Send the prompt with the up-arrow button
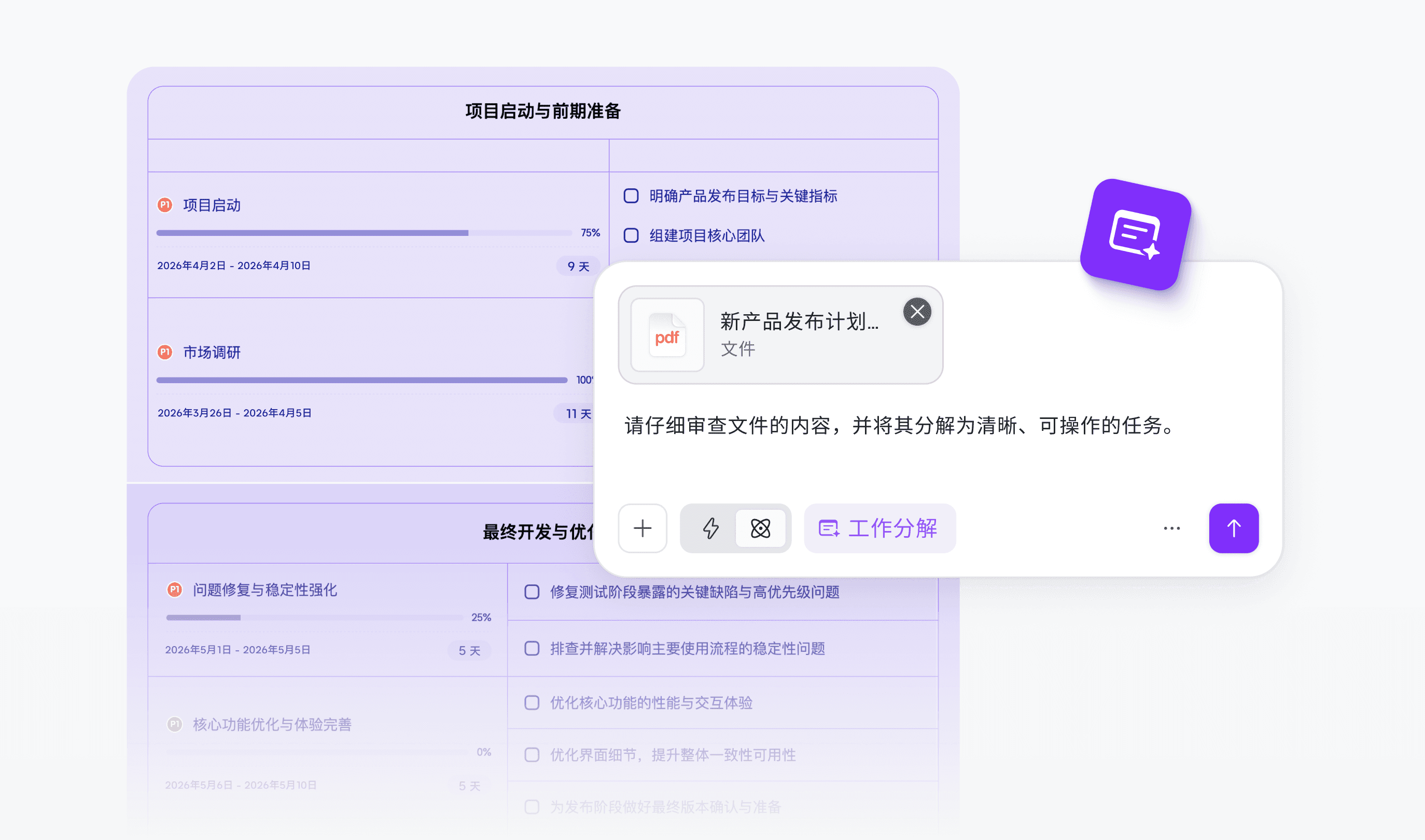This screenshot has width=1425, height=840. tap(1234, 528)
